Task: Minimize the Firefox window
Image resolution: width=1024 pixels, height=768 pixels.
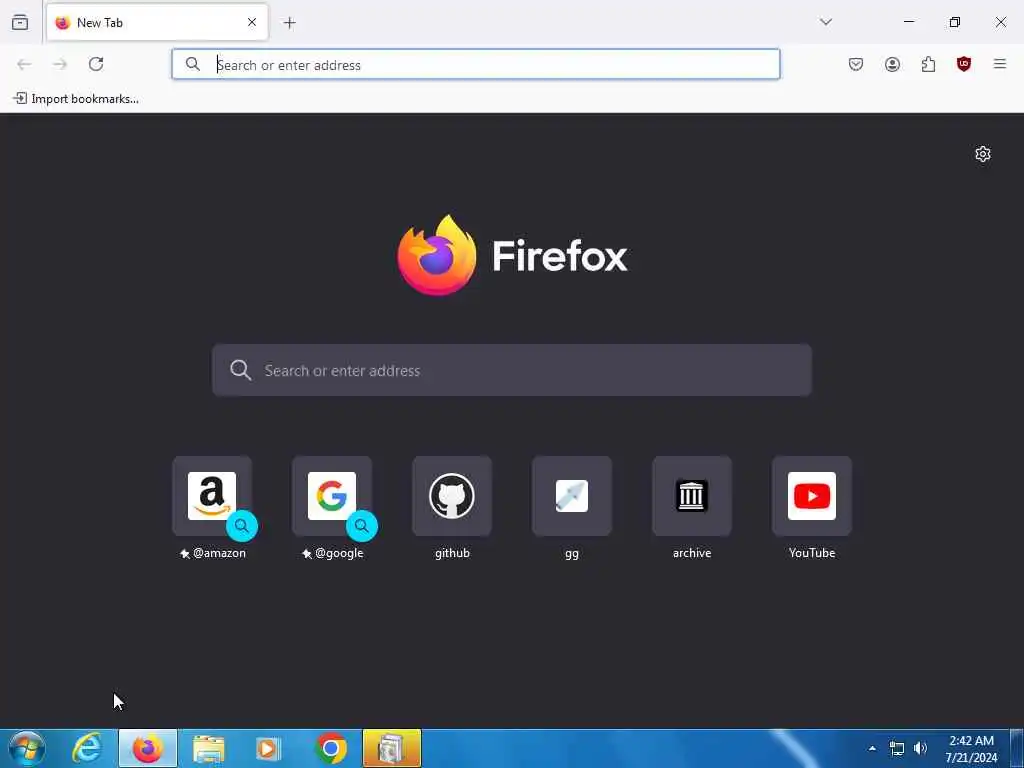Action: coord(908,22)
